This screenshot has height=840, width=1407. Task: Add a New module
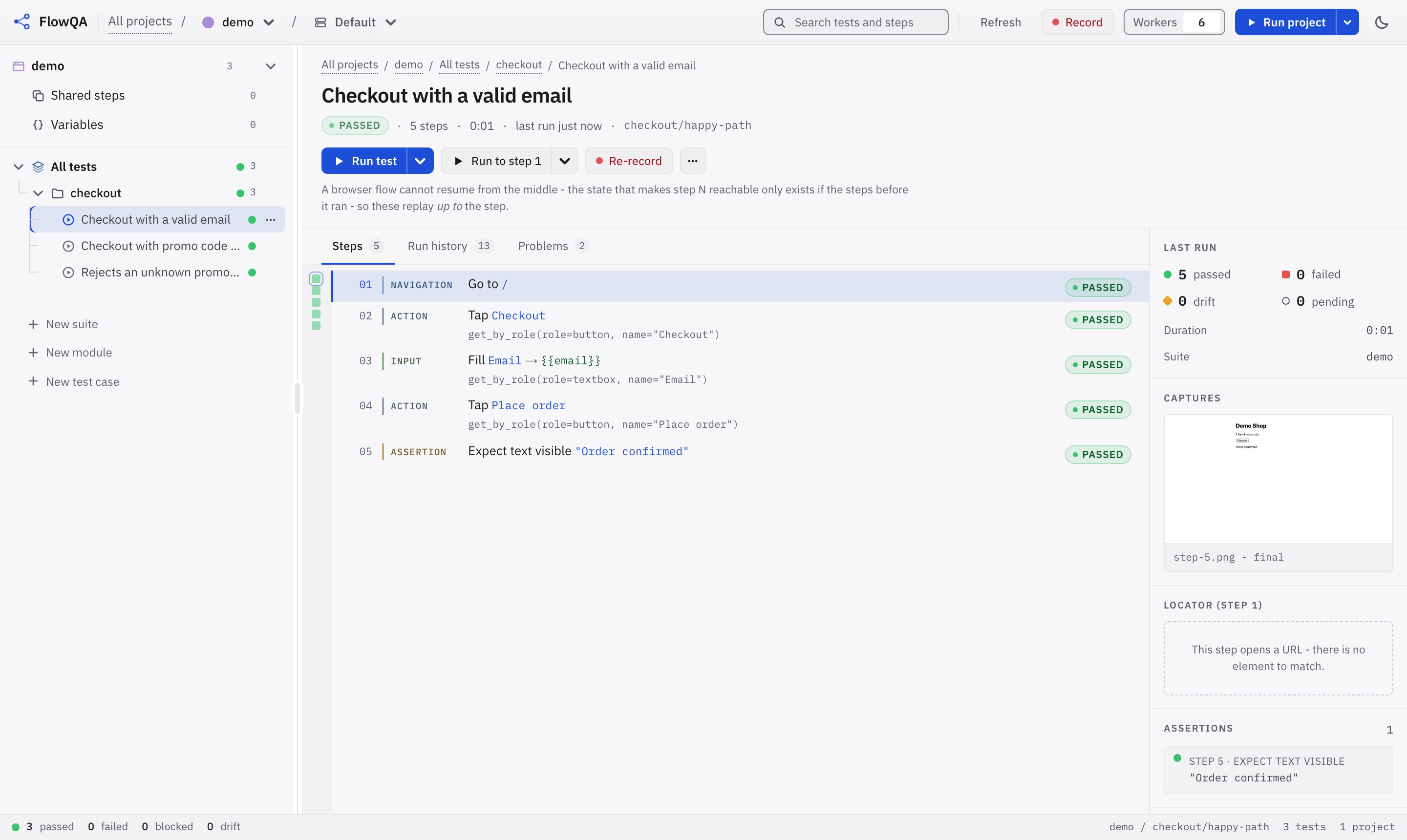click(70, 353)
